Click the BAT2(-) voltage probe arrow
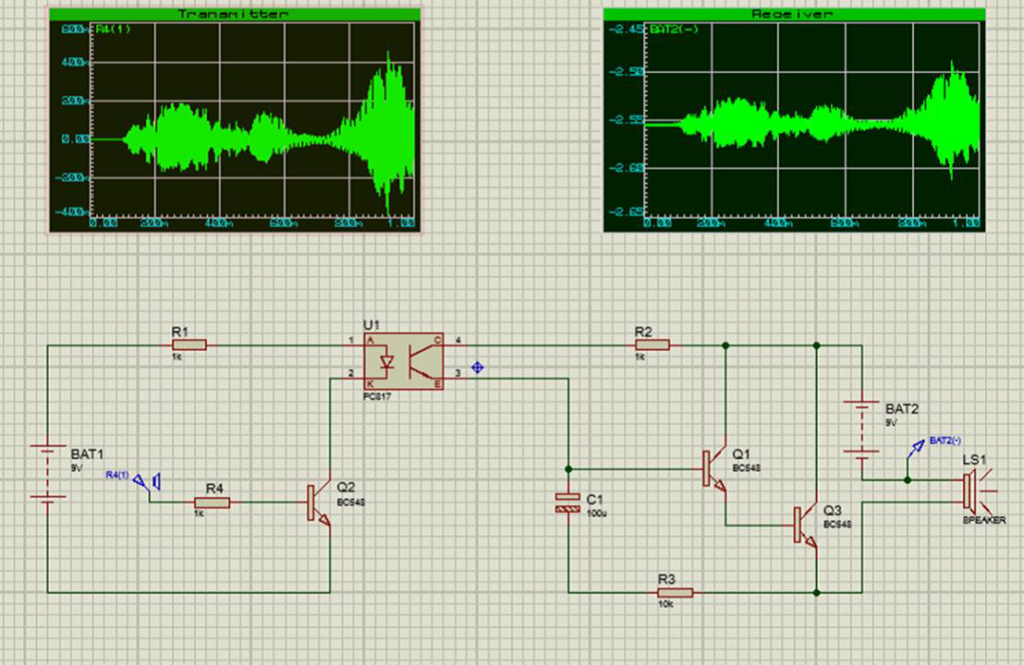The height and width of the screenshot is (665, 1024). [916, 448]
